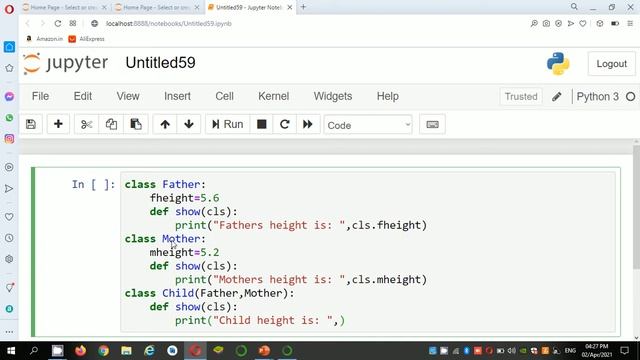
Task: Open bookmarks heart in Opera sidebar
Action: (9, 217)
